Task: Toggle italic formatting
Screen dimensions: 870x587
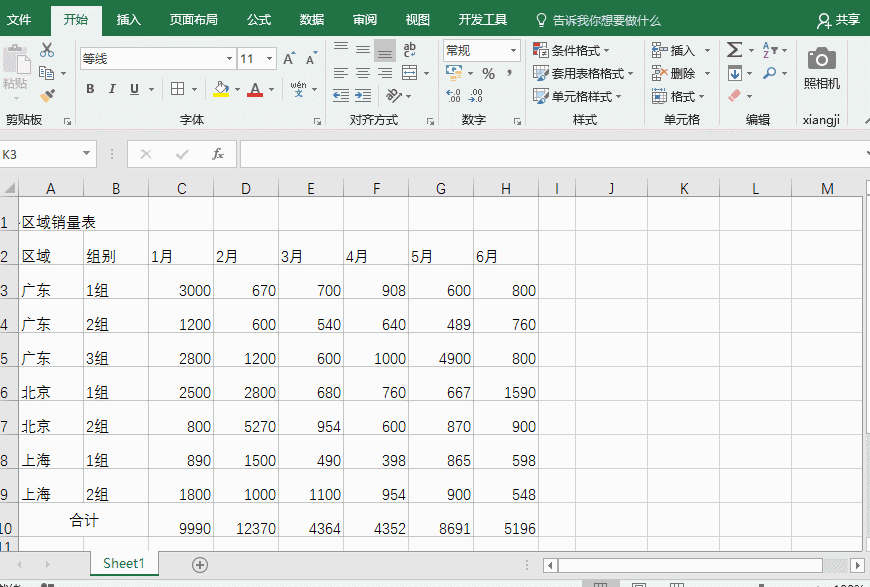Action: pyautogui.click(x=111, y=89)
